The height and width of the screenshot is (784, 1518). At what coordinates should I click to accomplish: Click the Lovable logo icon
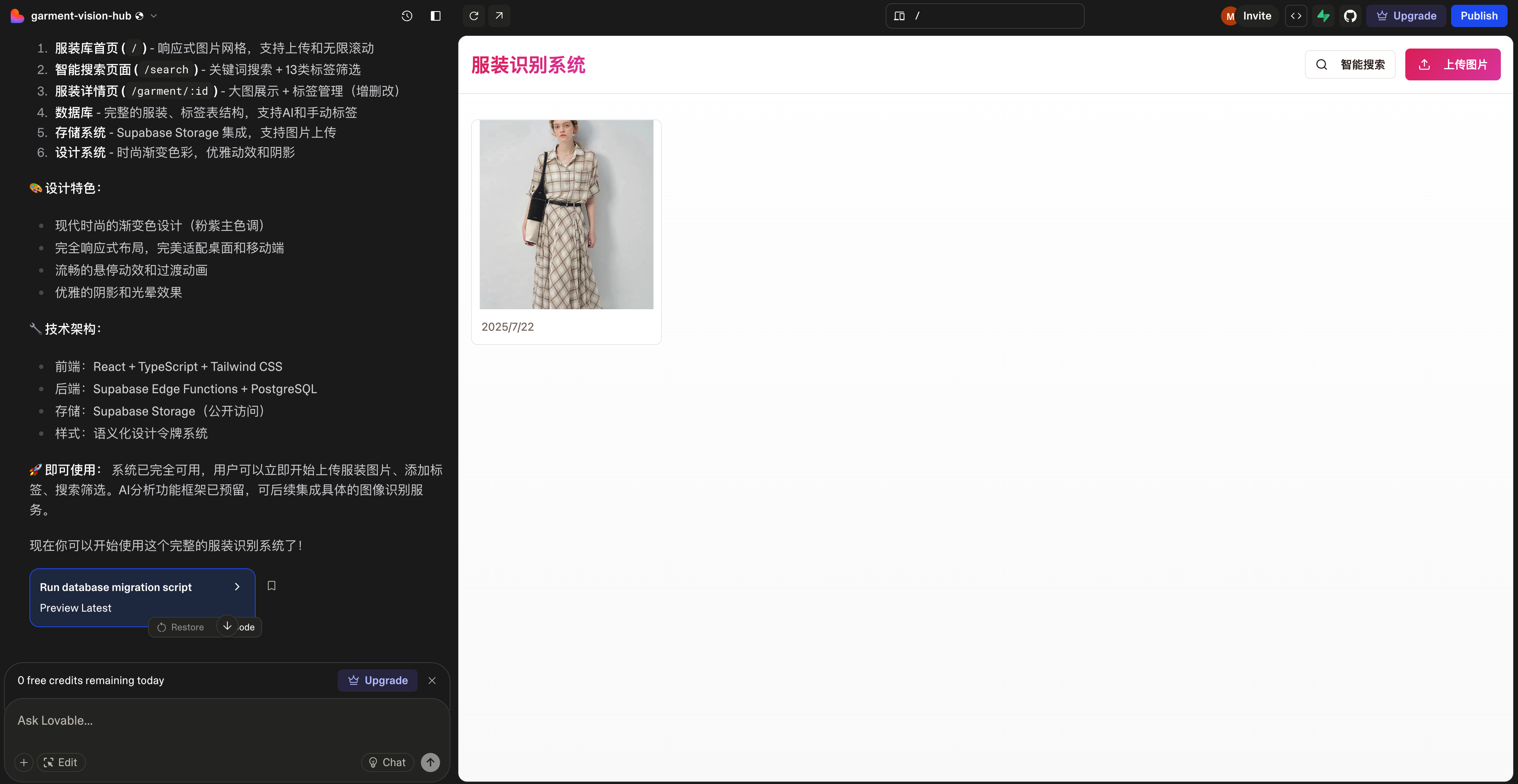[x=17, y=16]
